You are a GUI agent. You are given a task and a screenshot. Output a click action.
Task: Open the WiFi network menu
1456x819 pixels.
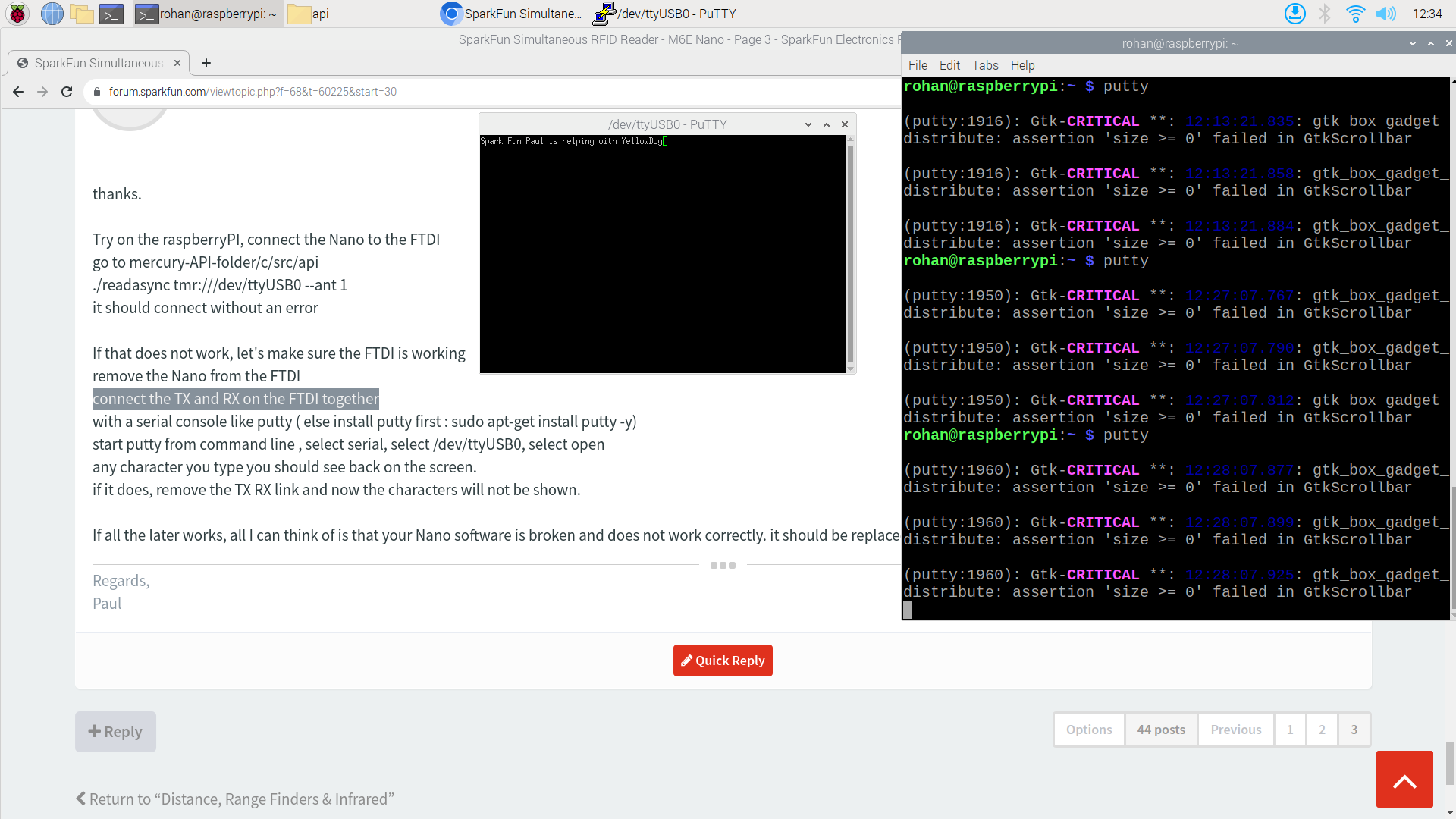point(1355,14)
